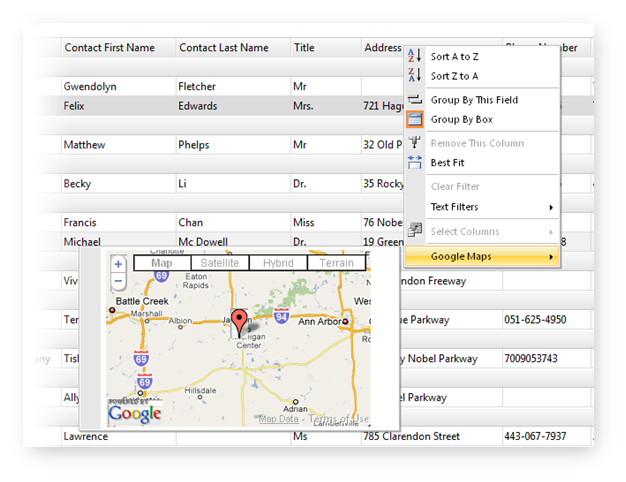Select the Francis first name cell
The width and height of the screenshot is (626, 482).
point(119,222)
